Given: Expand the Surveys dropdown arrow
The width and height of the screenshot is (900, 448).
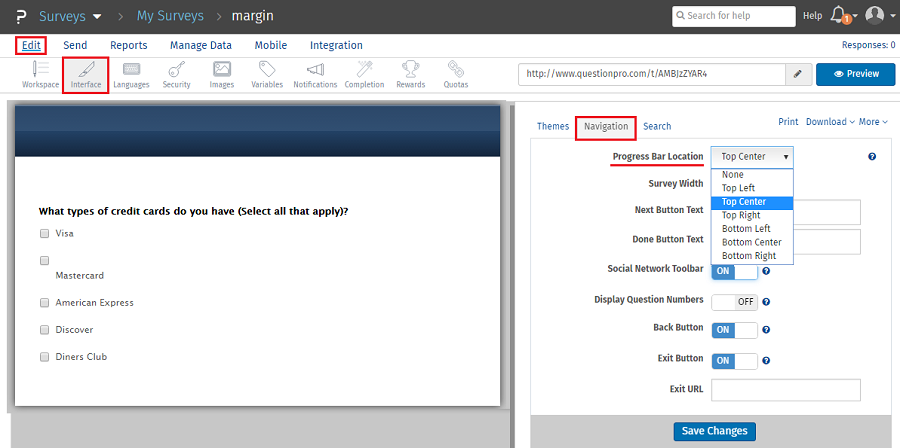Looking at the screenshot, I should [97, 17].
